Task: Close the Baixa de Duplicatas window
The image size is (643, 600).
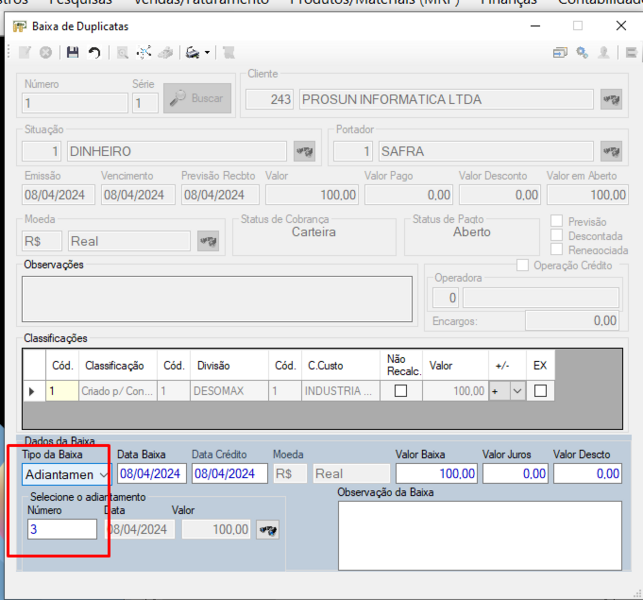Action: pyautogui.click(x=621, y=26)
